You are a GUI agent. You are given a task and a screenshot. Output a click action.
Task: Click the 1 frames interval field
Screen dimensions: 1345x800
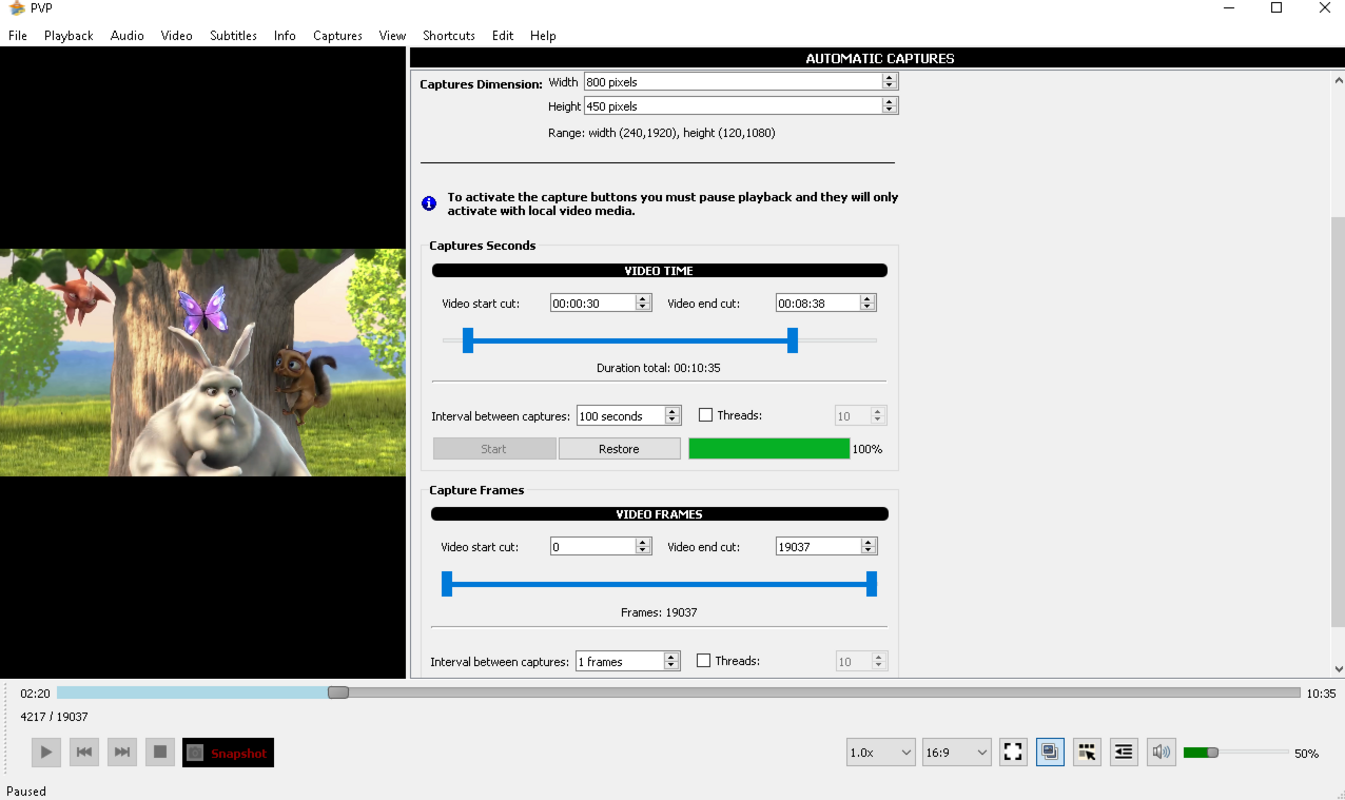pyautogui.click(x=620, y=661)
